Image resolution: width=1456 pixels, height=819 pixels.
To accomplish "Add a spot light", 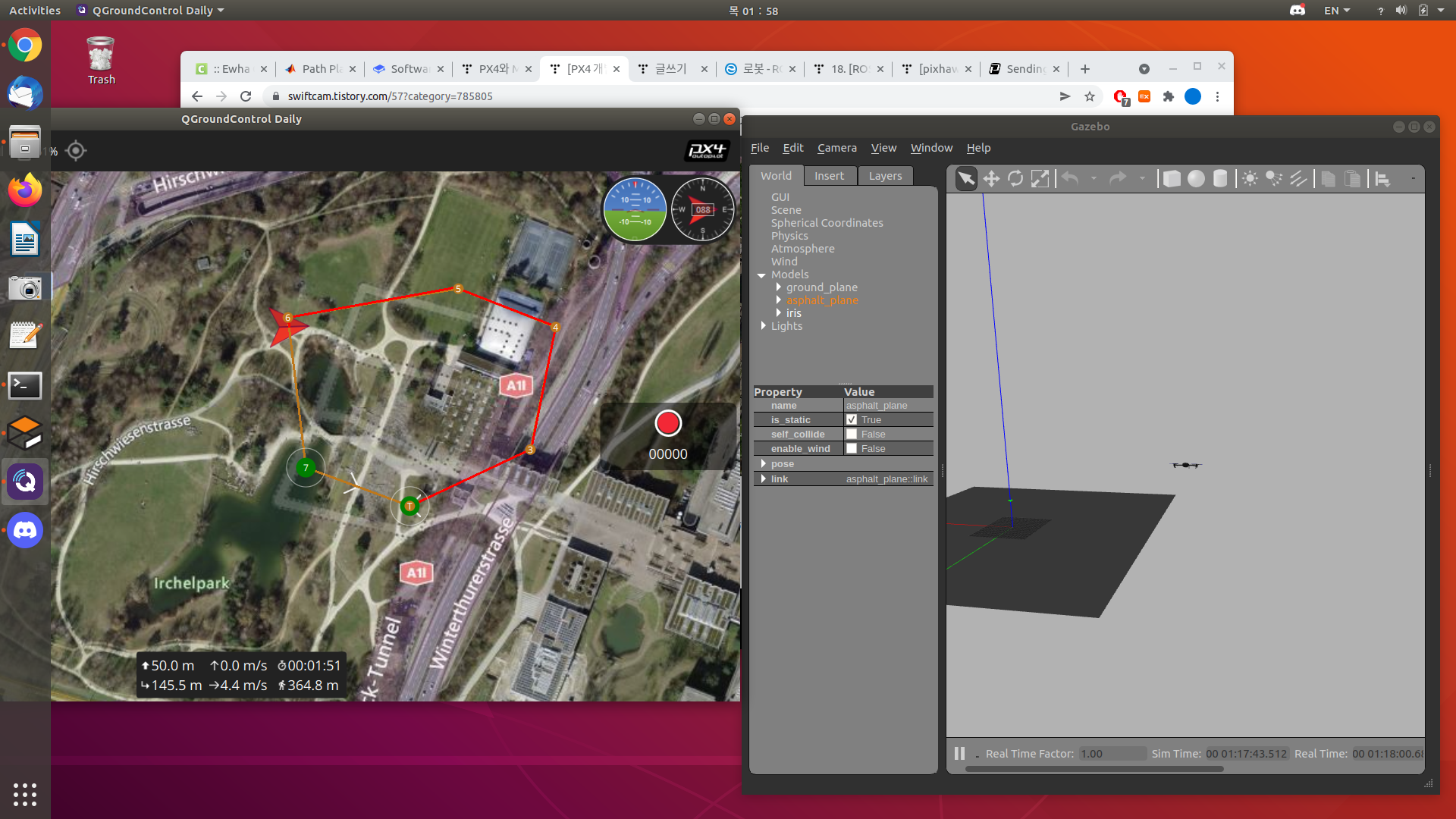I will point(1274,179).
